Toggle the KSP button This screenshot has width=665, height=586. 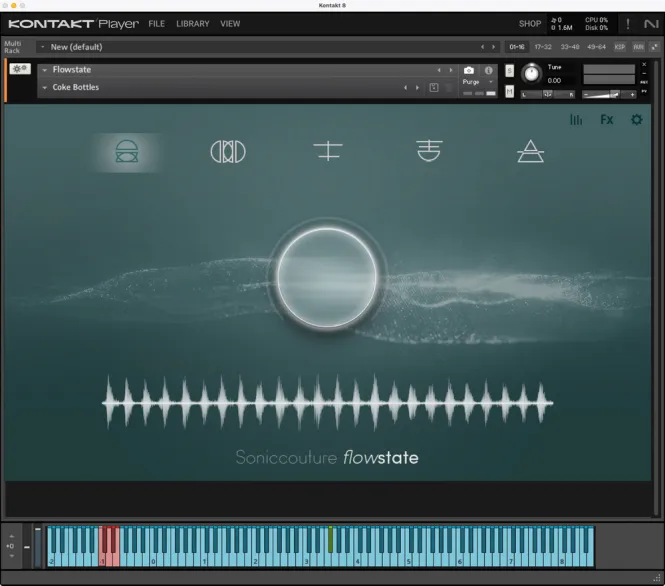(620, 47)
